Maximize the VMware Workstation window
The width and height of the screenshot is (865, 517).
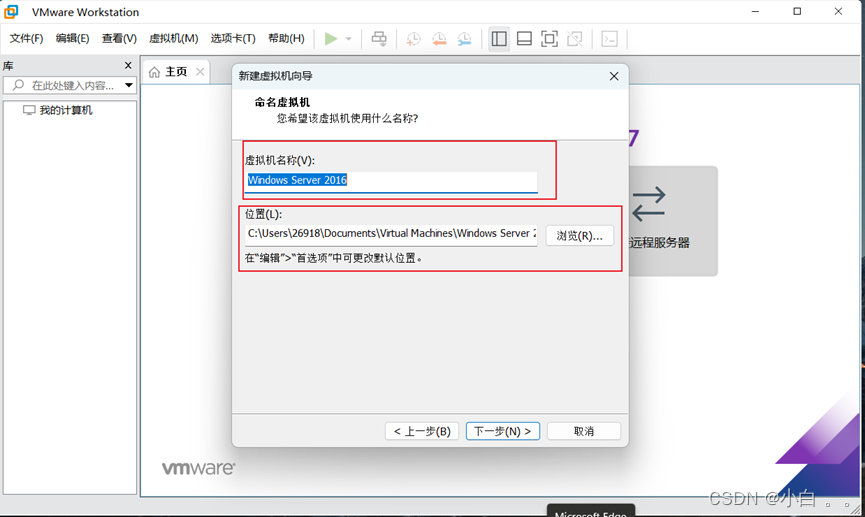[x=797, y=12]
